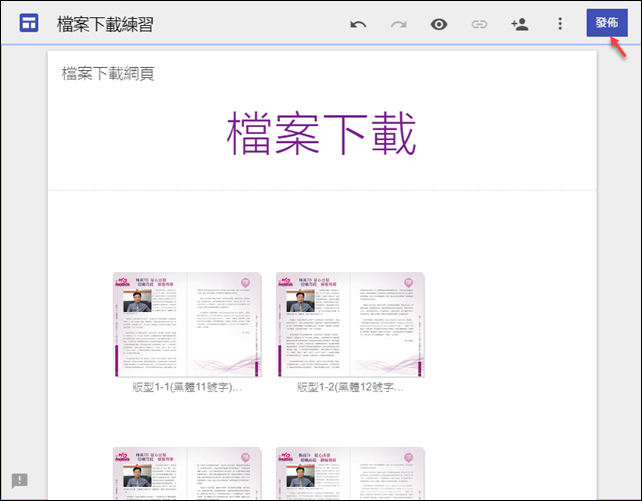Viewport: 642px width, 501px height.
Task: Open the bottom-left file thumbnail in second row
Action: tap(187, 473)
